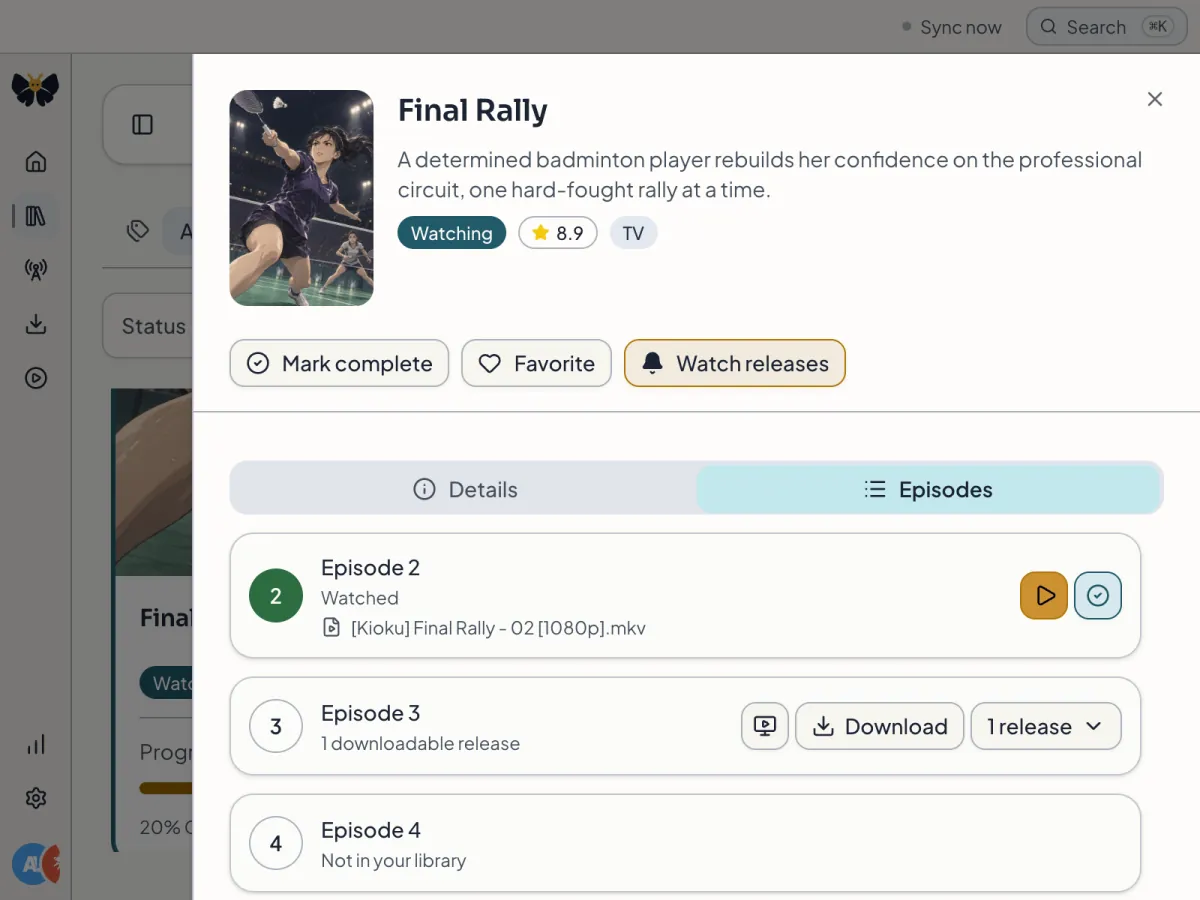
Task: Open the player icon in sidebar
Action: tap(36, 378)
